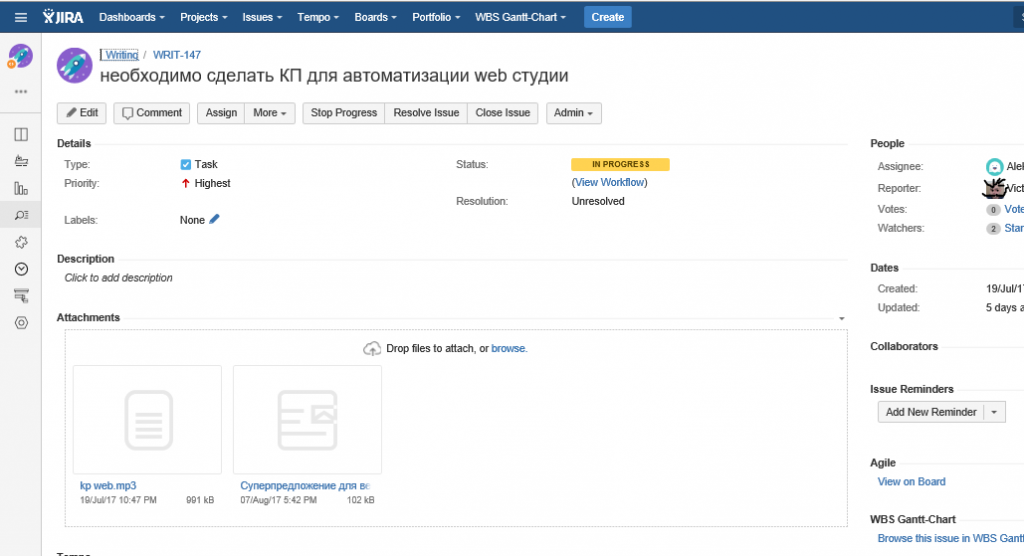This screenshot has width=1024, height=556.
Task: Open the reports bar-chart icon in sidebar
Action: [21, 189]
